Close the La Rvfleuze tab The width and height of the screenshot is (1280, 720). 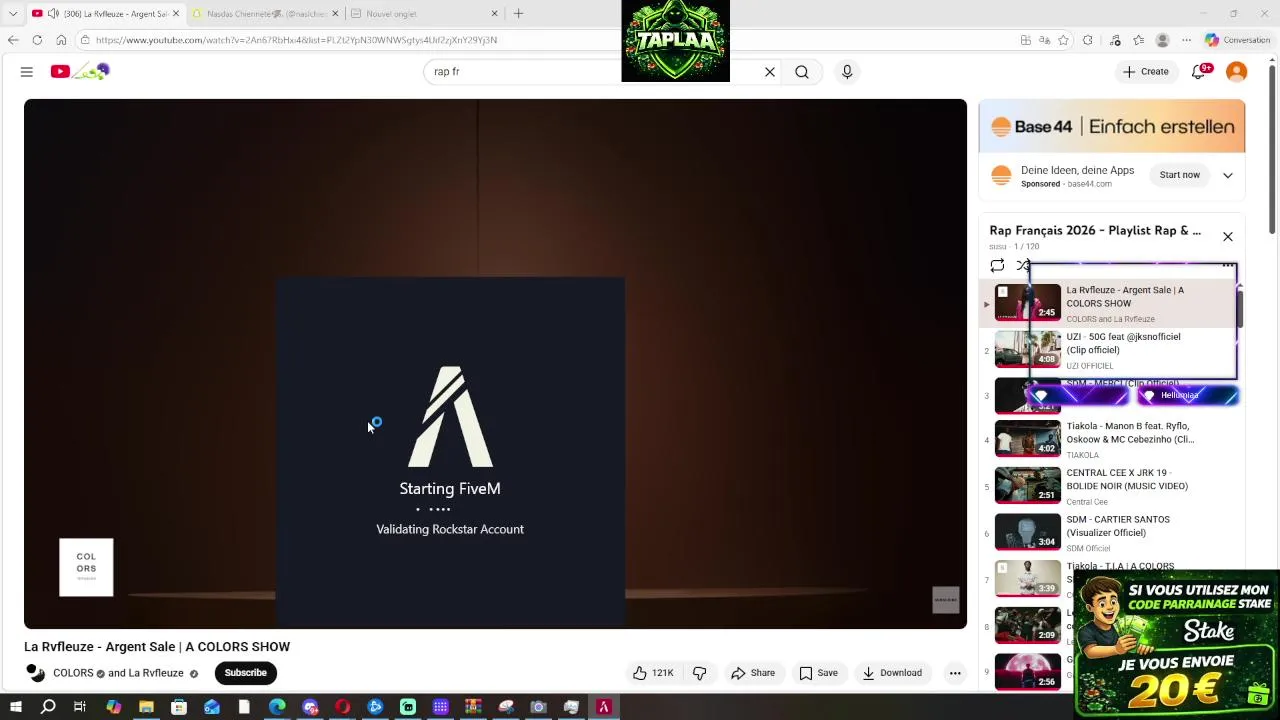[176, 14]
